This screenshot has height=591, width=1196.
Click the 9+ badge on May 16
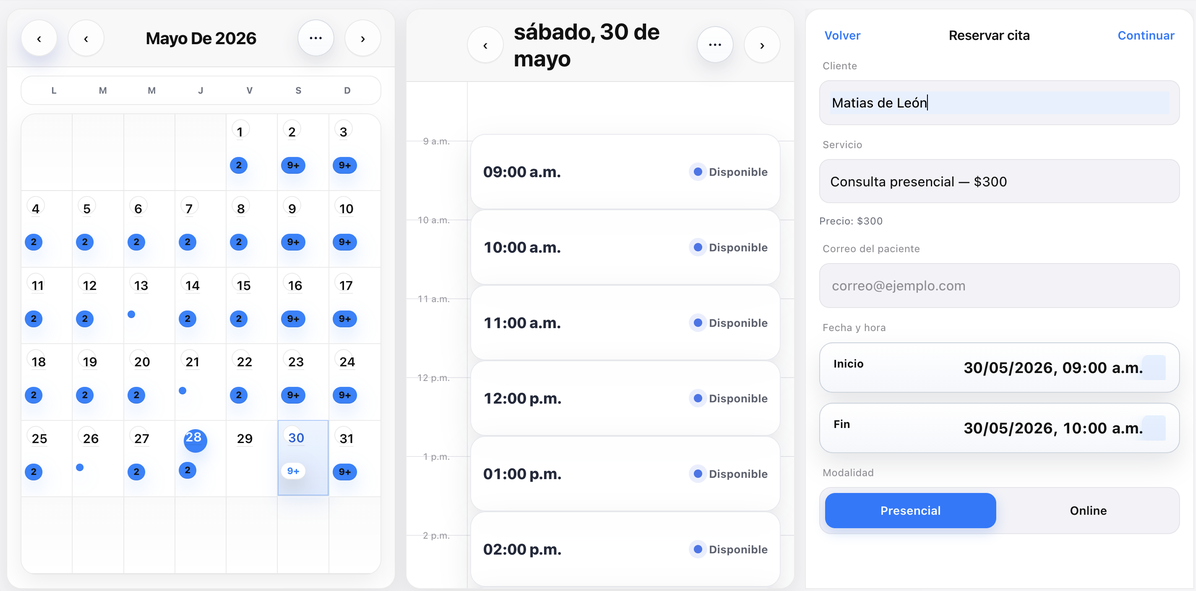[294, 319]
